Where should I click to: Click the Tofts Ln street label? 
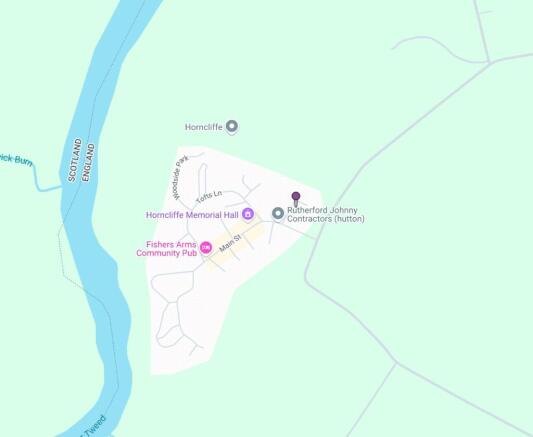click(x=209, y=196)
